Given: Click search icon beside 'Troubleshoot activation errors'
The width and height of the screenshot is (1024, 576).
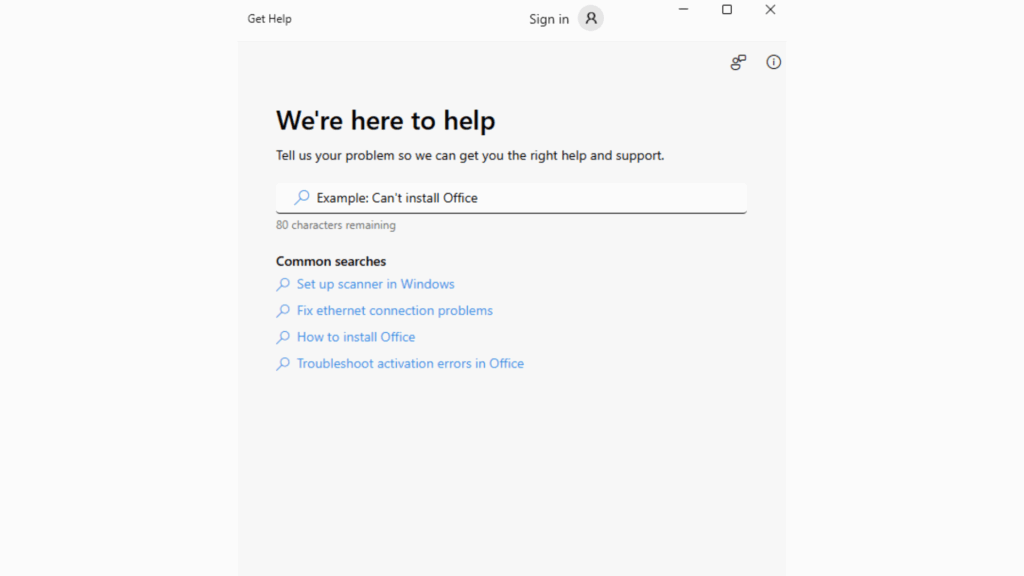Looking at the screenshot, I should click(283, 364).
